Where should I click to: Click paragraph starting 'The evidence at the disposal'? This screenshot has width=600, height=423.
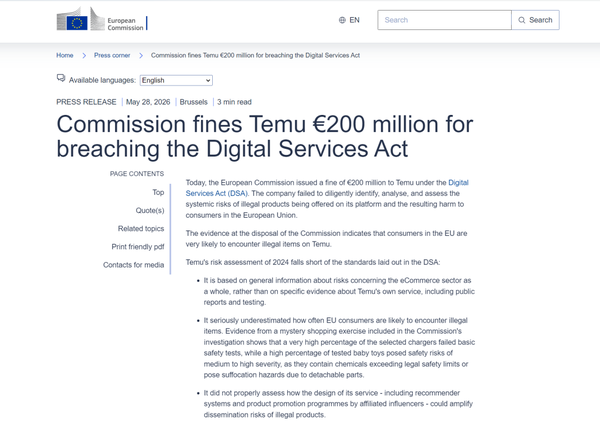(326, 239)
